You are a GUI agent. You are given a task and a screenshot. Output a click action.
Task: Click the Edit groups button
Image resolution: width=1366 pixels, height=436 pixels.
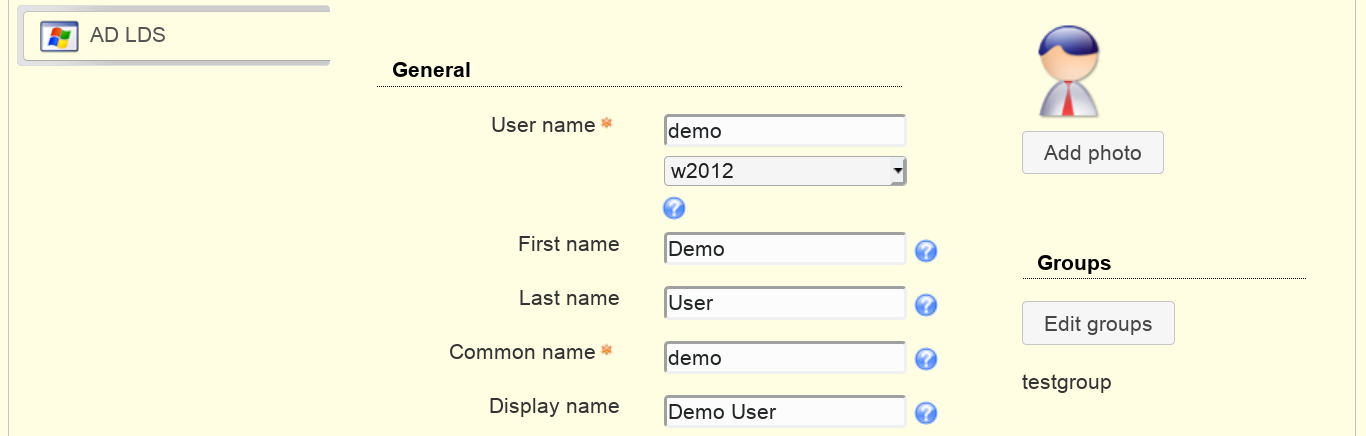1098,324
